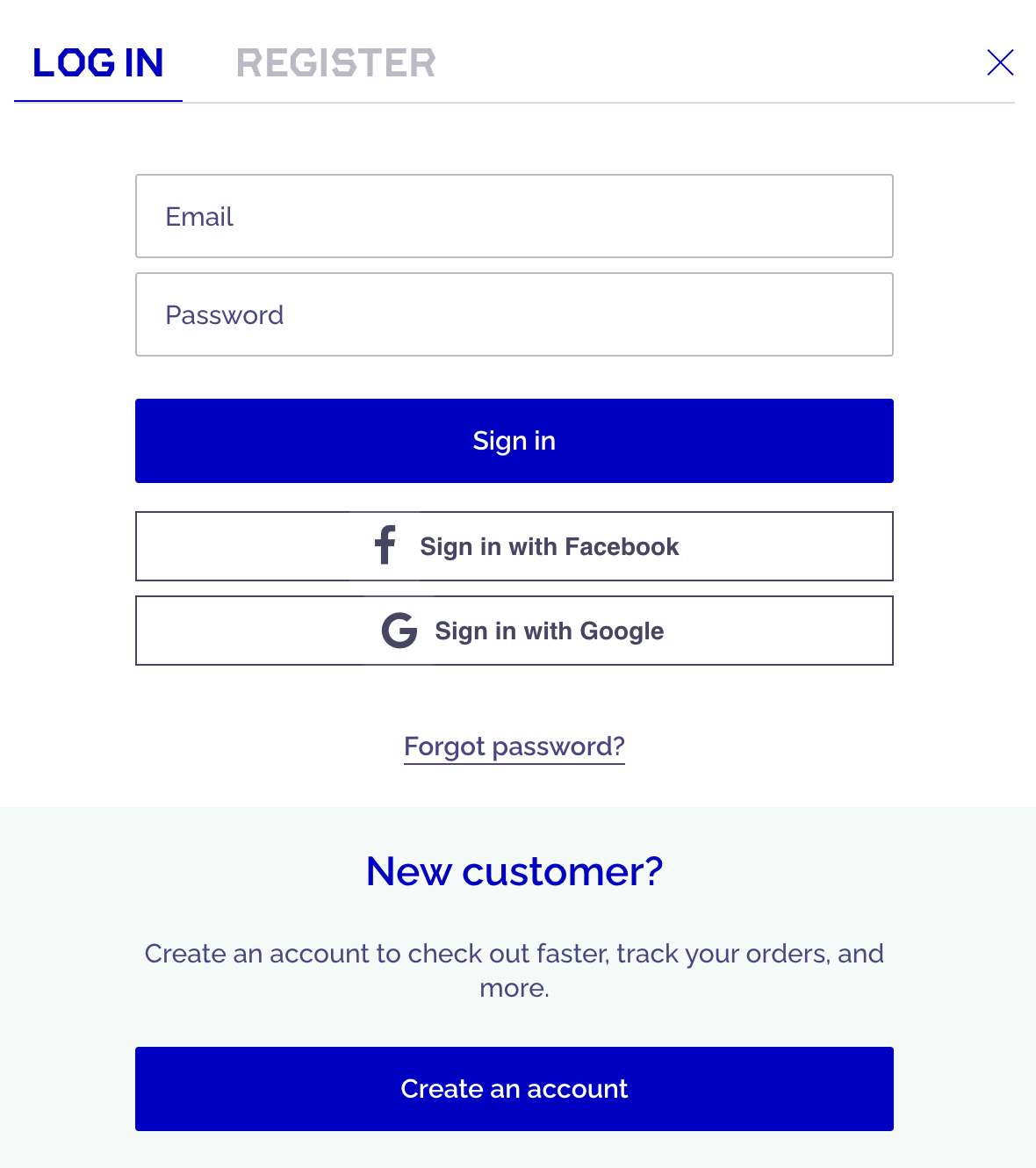
Task: Click the "New customer?" heading
Action: click(x=514, y=871)
